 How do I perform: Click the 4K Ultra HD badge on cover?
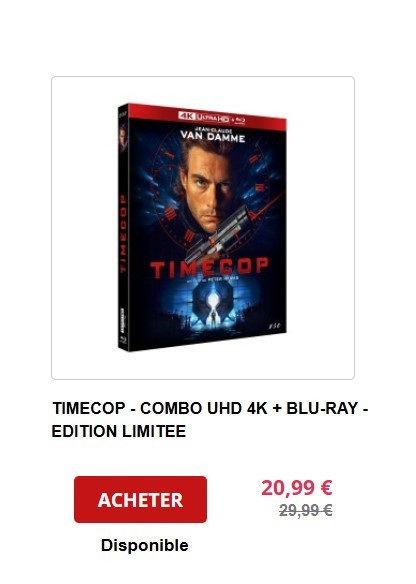203,117
